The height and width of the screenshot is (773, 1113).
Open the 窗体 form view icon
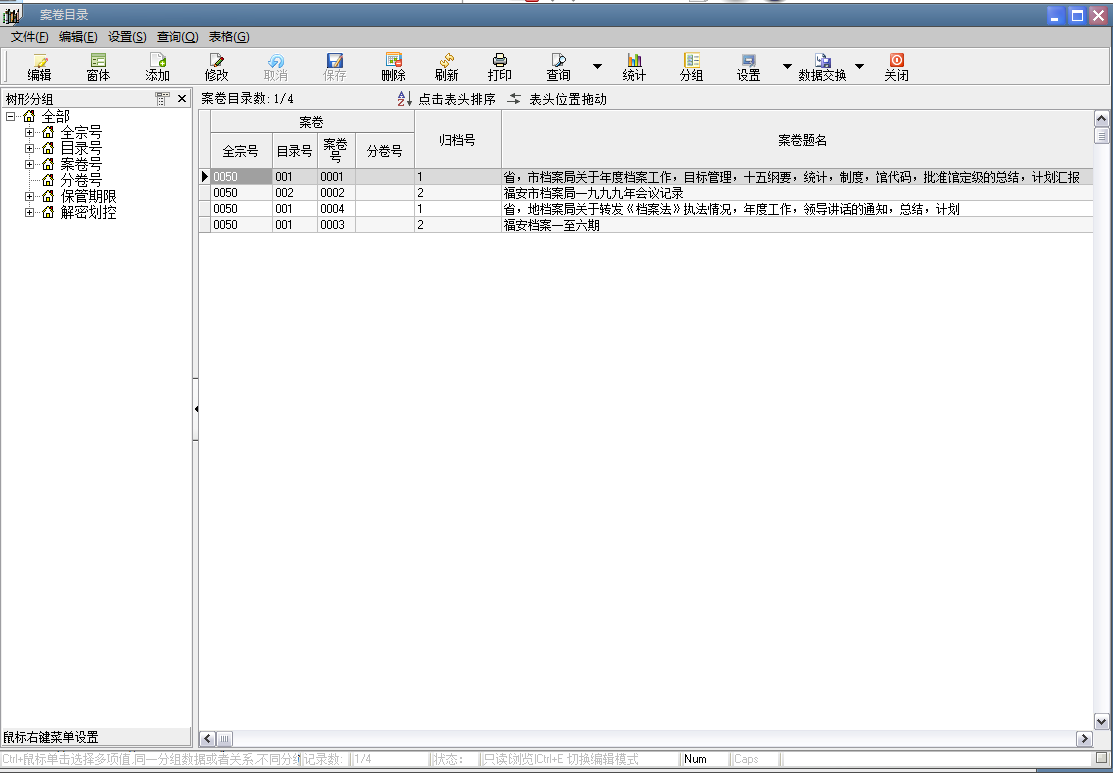[98, 61]
